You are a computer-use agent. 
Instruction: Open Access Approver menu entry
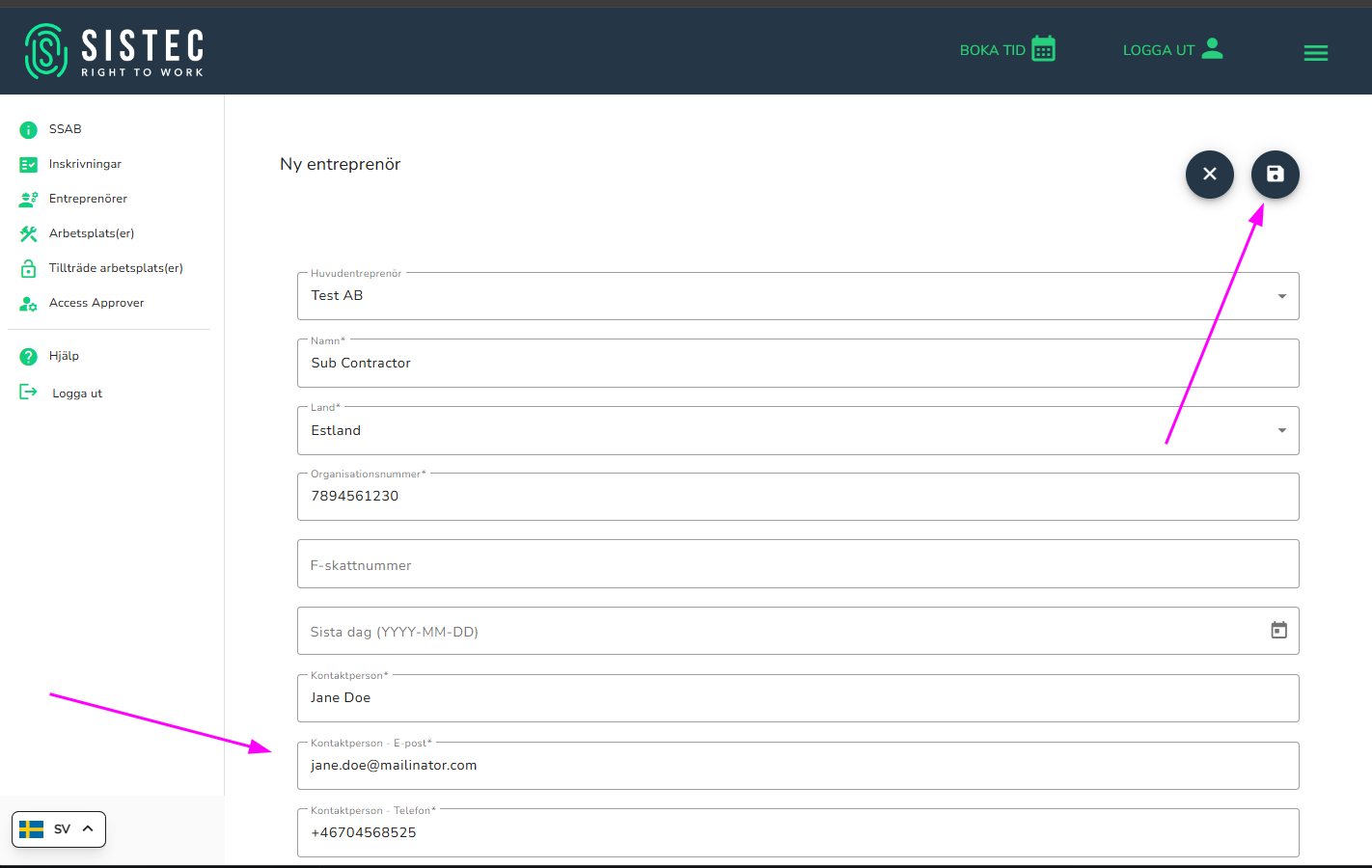click(96, 303)
